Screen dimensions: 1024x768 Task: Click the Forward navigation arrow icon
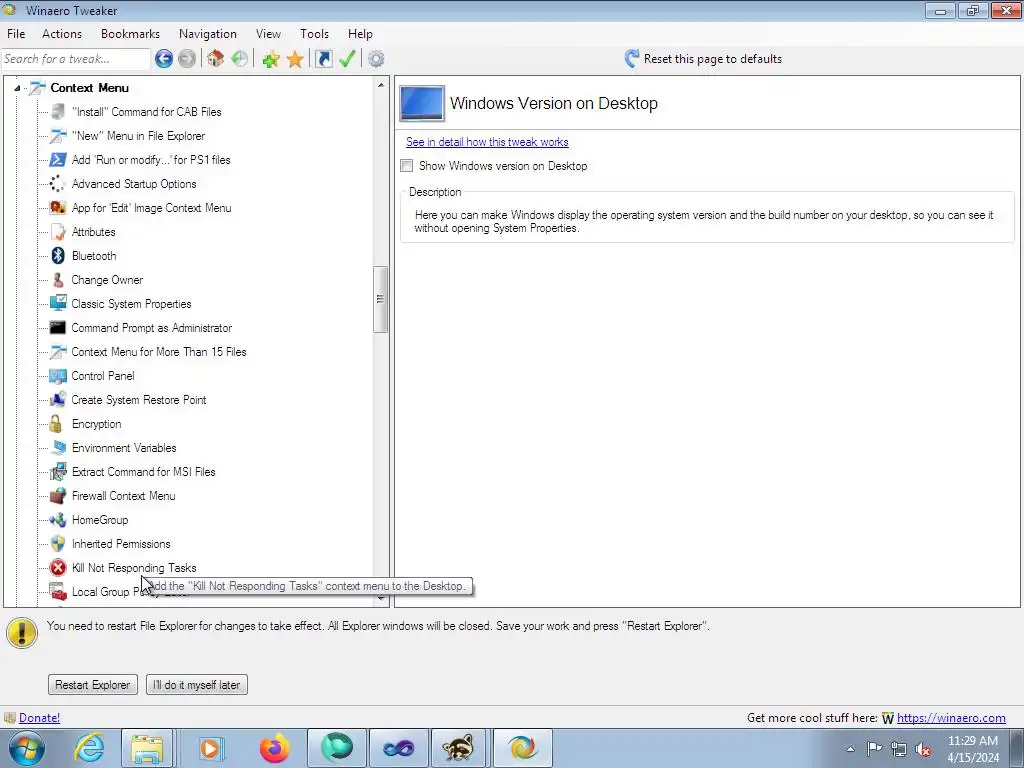pyautogui.click(x=187, y=59)
